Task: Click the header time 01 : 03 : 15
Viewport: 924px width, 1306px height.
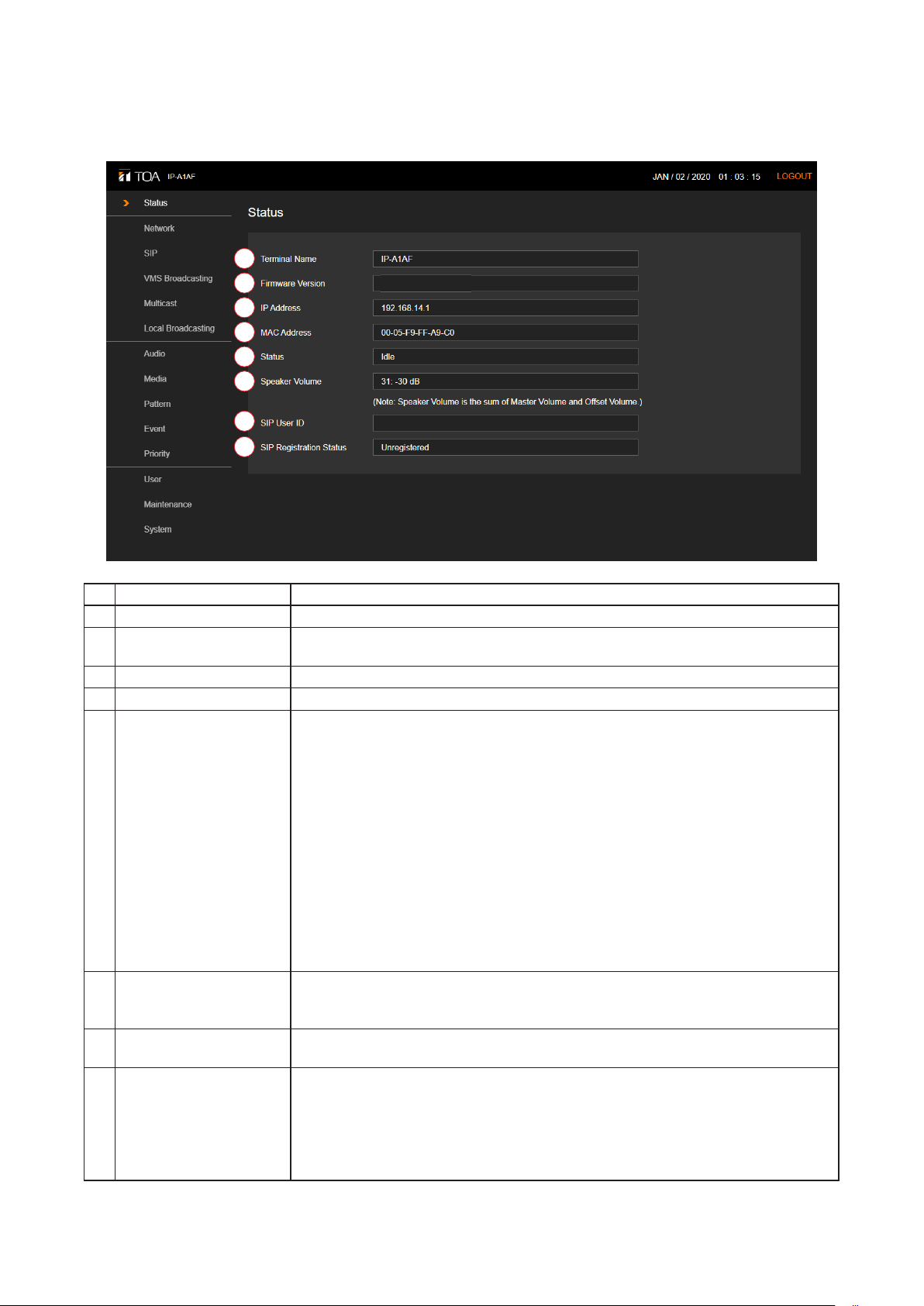Action: click(x=740, y=177)
